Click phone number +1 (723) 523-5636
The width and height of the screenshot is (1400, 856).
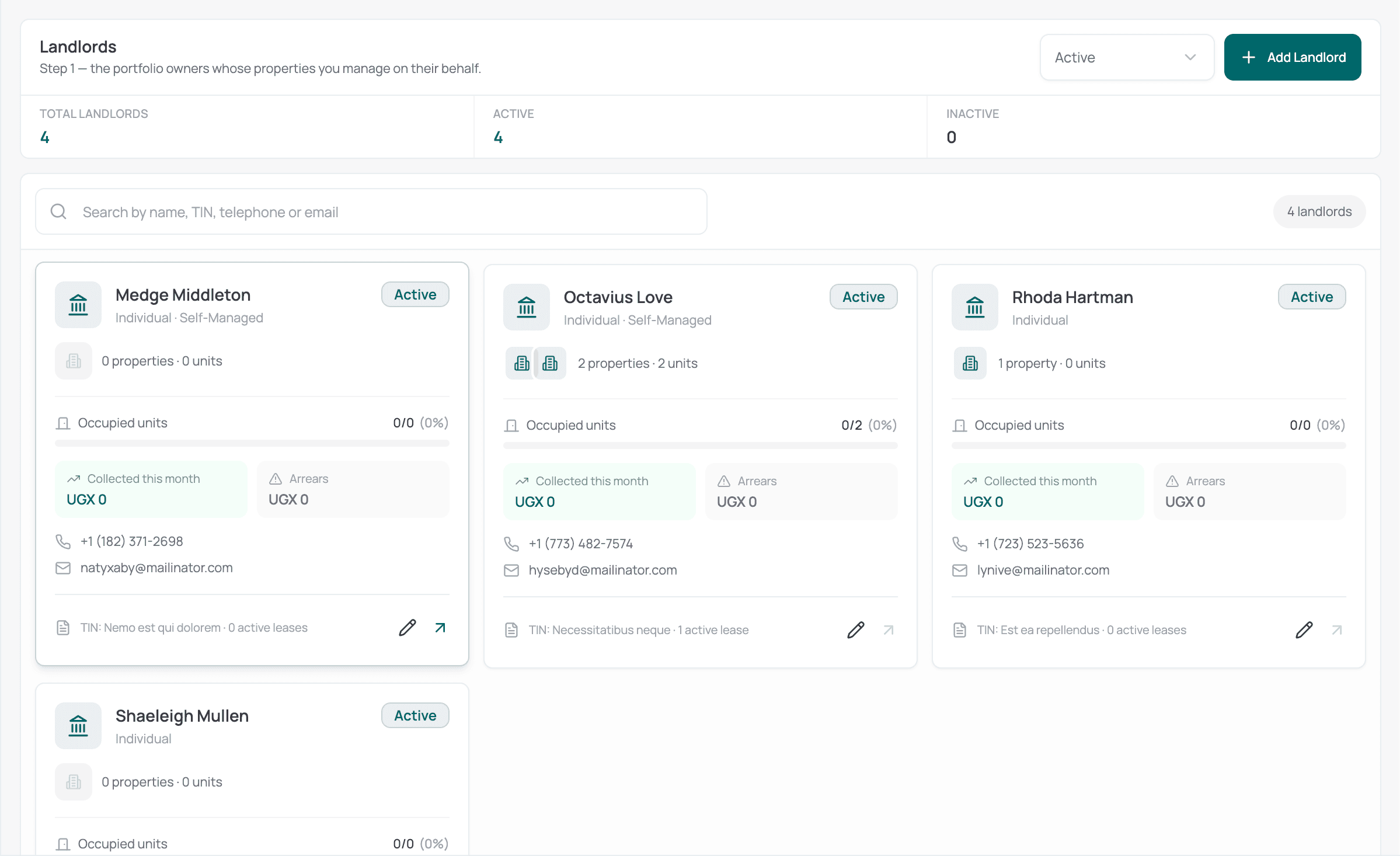point(1030,544)
